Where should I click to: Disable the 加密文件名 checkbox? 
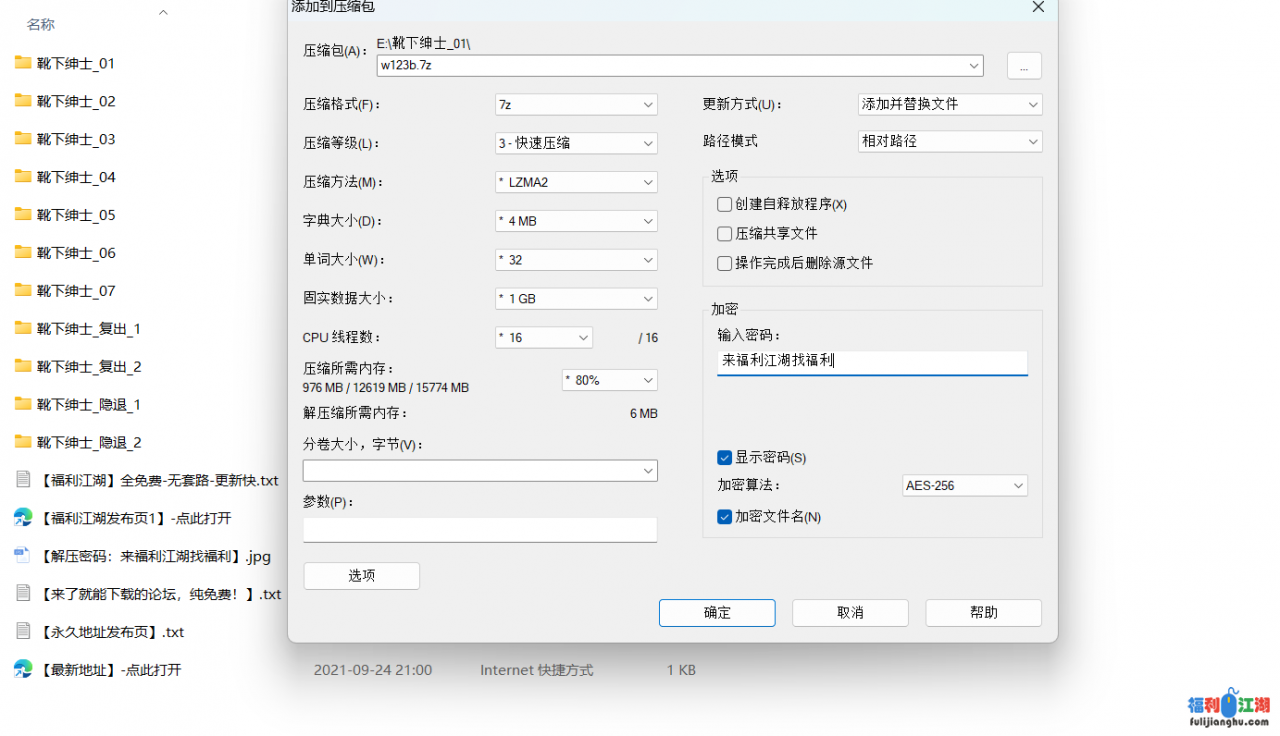coord(725,517)
